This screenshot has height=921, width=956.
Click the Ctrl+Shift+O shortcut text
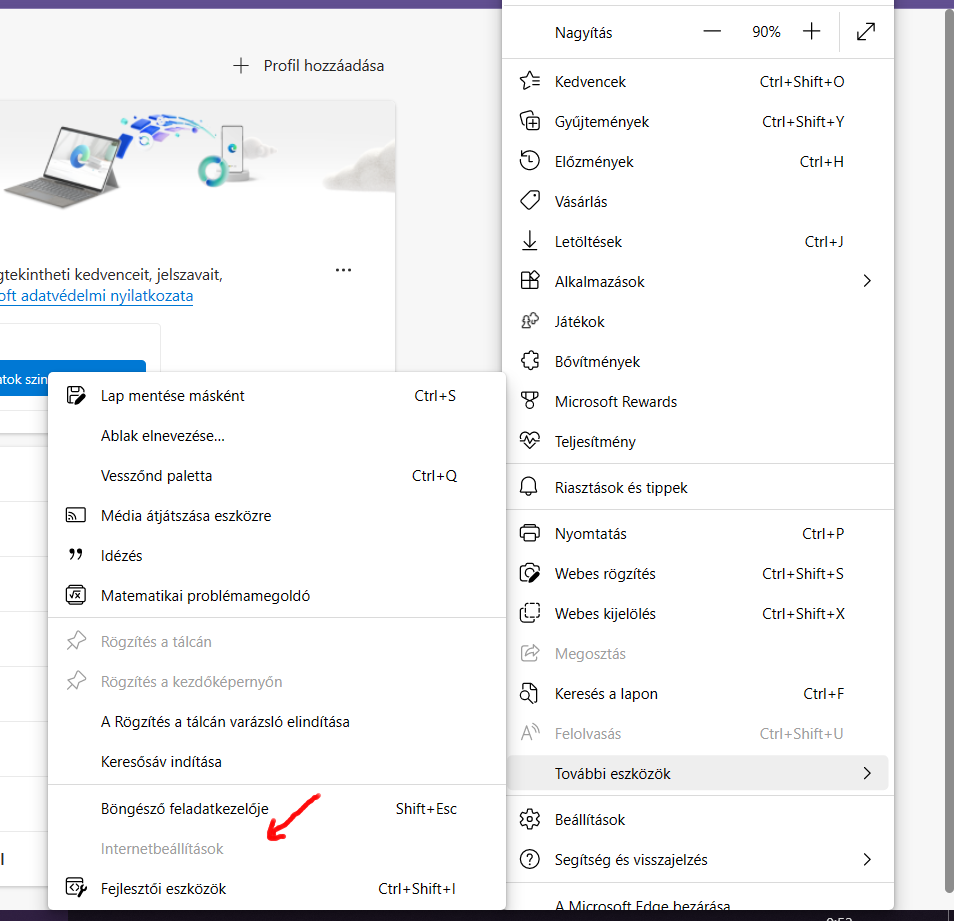[x=802, y=82]
